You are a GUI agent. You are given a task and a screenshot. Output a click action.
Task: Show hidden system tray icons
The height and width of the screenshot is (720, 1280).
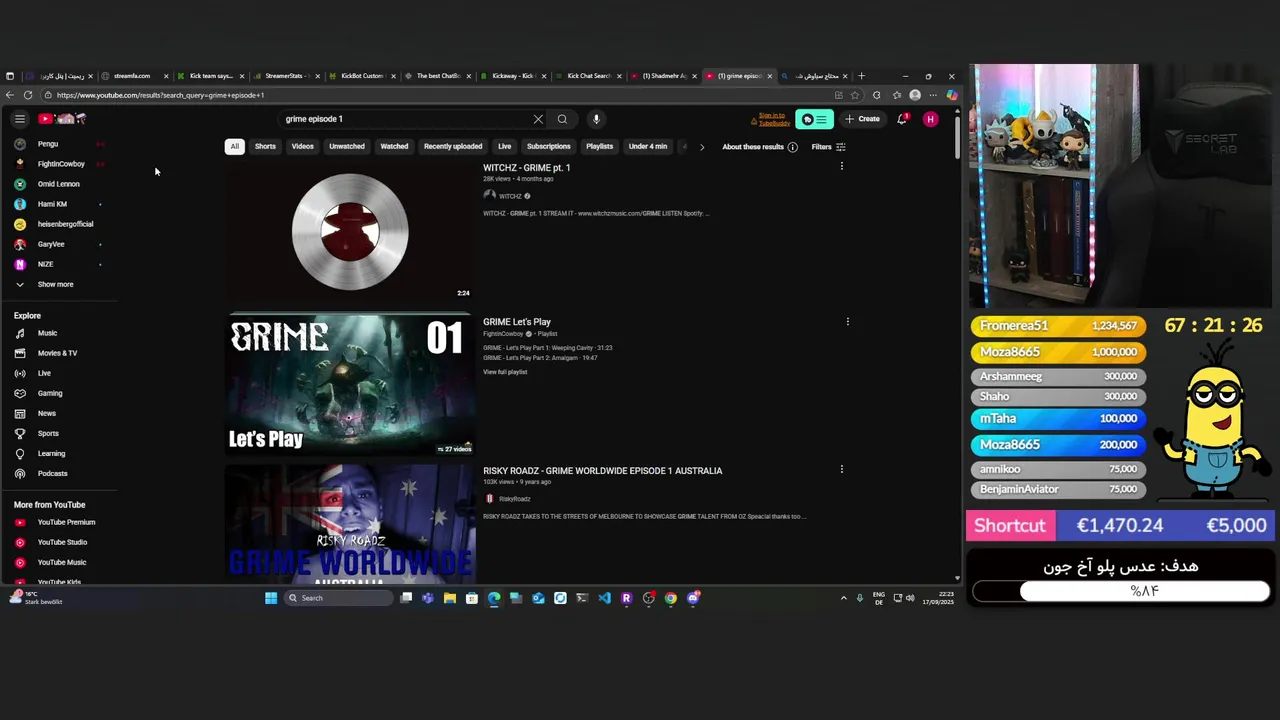pos(843,598)
